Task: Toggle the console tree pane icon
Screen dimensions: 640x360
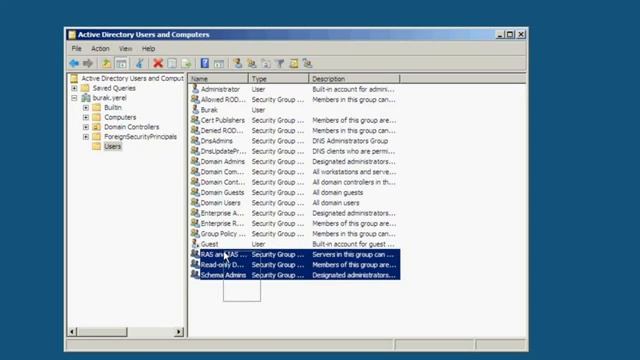Action: pos(121,63)
